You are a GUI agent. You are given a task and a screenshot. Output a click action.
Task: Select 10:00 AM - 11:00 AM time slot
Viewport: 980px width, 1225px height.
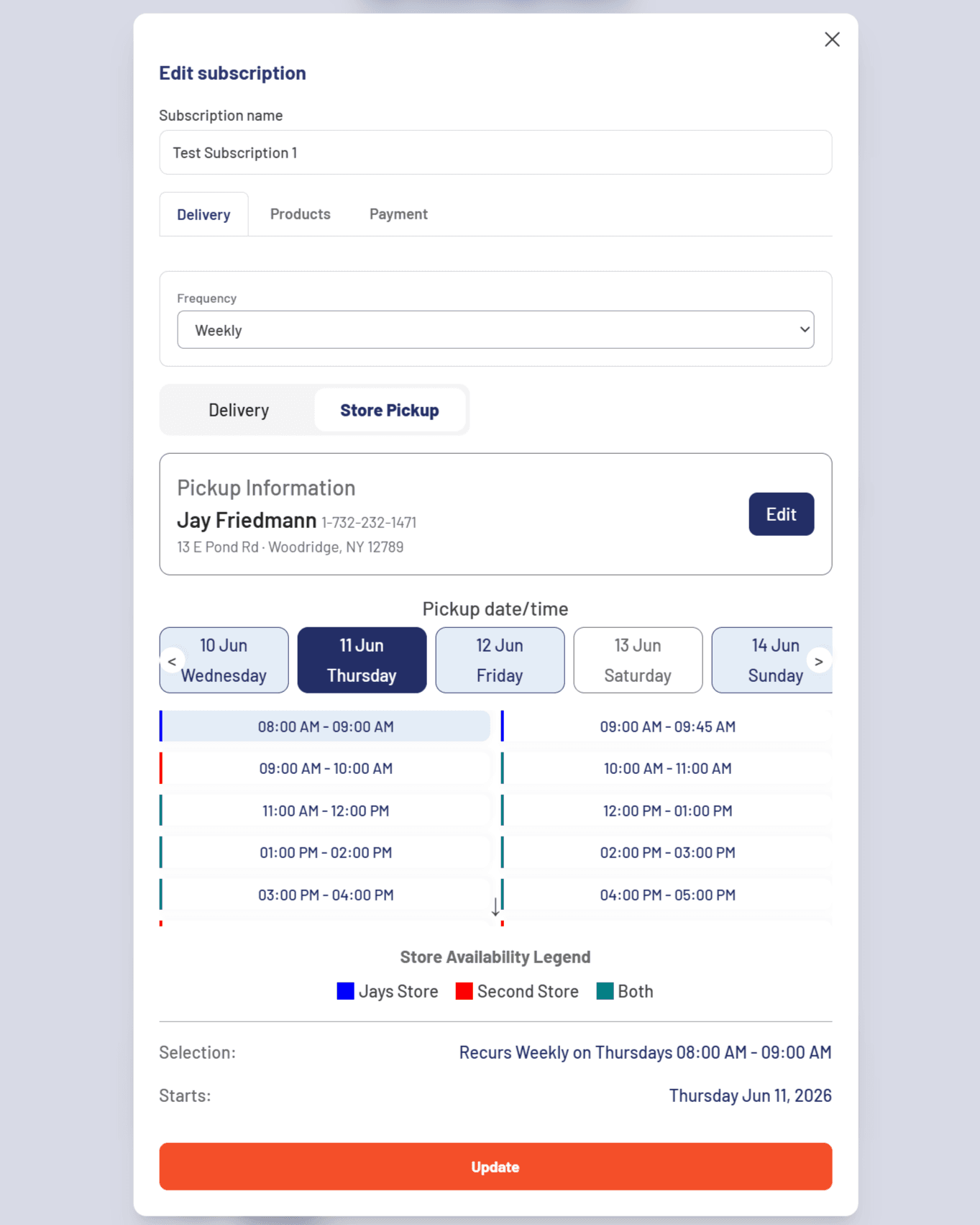[667, 768]
